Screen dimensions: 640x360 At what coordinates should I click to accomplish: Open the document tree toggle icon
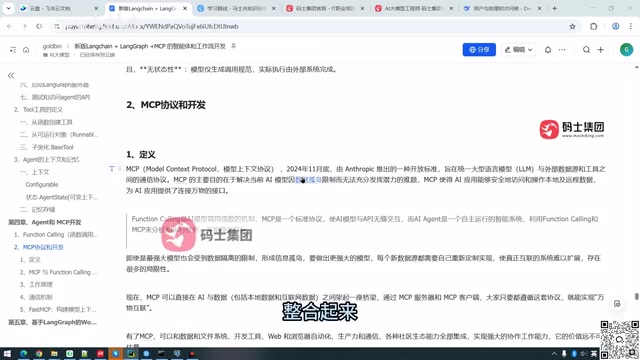tap(13, 50)
